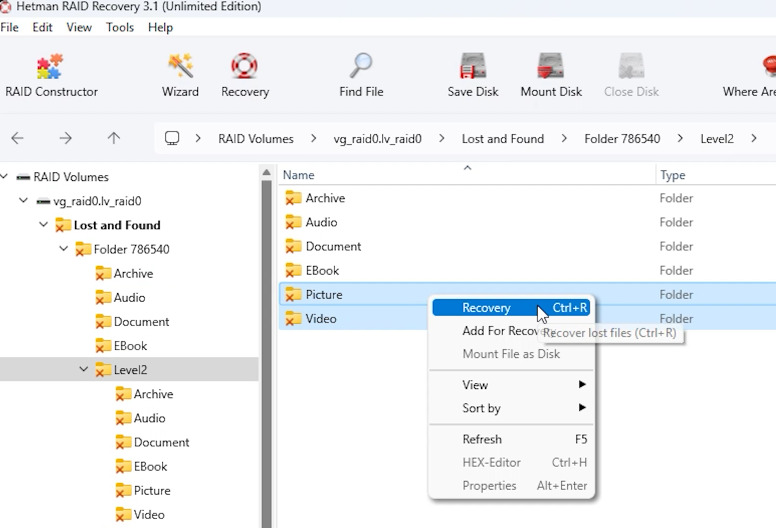The width and height of the screenshot is (776, 528).
Task: Open breadcrumb chevron after Level2
Action: pyautogui.click(x=754, y=139)
